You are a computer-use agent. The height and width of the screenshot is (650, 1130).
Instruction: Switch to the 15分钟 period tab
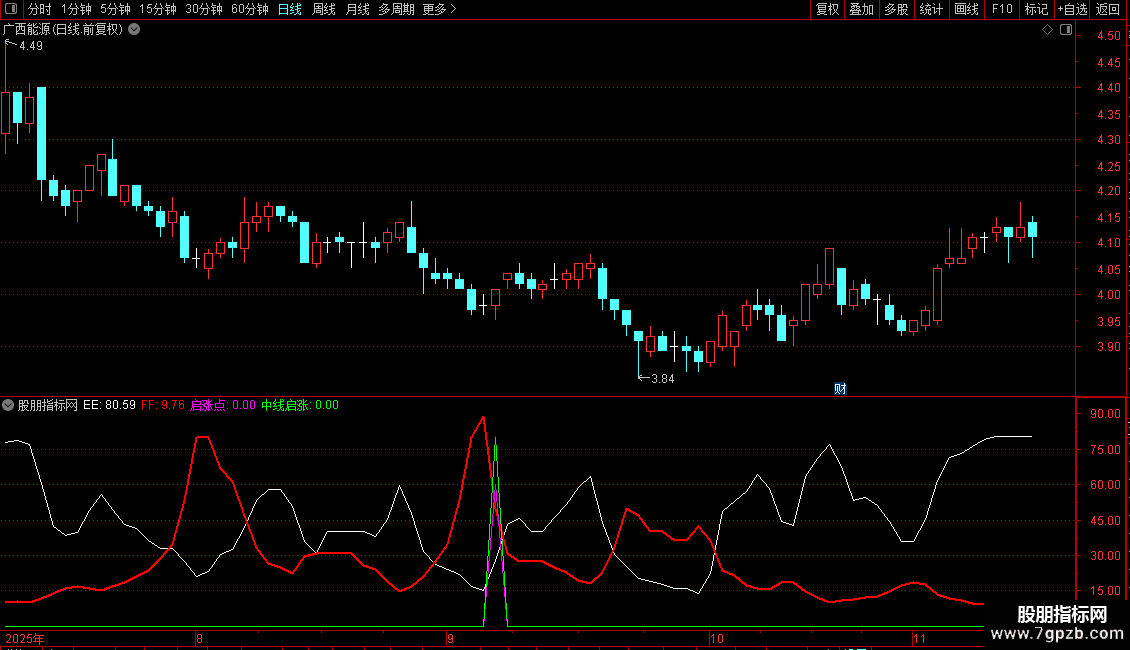[158, 9]
